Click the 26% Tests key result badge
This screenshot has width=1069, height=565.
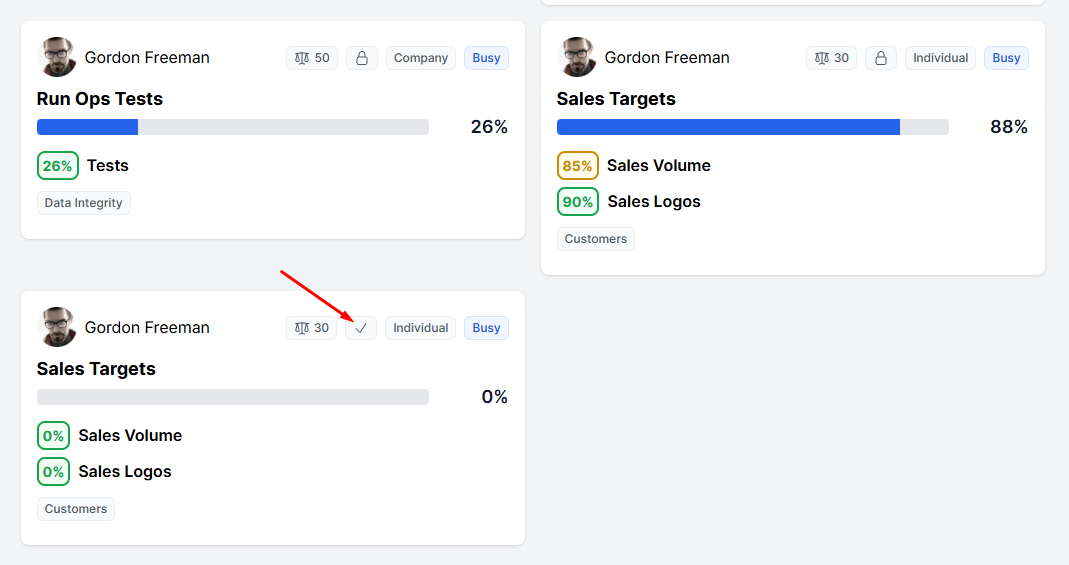(x=58, y=166)
